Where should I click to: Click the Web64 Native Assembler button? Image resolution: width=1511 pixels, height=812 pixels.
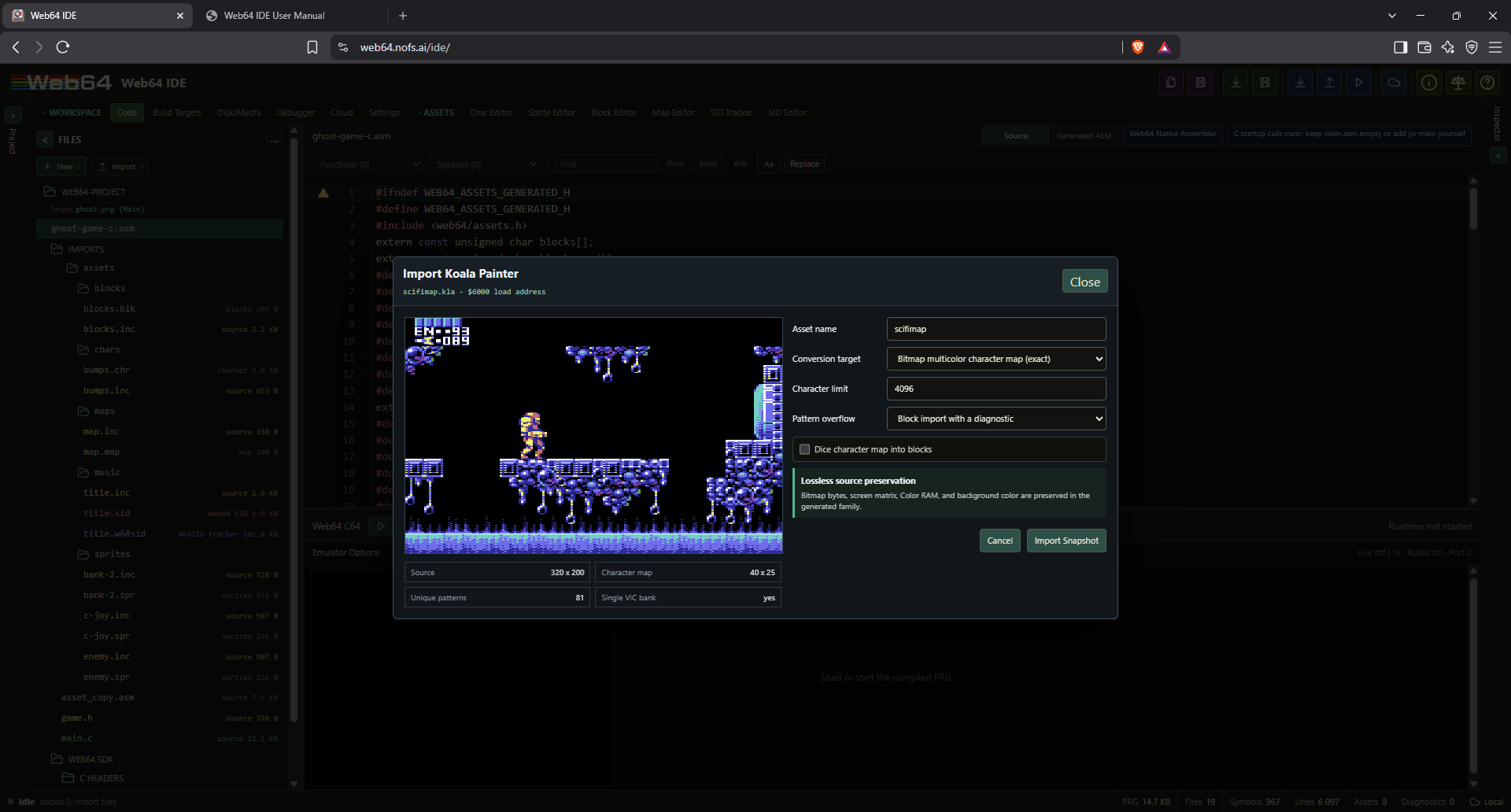pos(1173,134)
